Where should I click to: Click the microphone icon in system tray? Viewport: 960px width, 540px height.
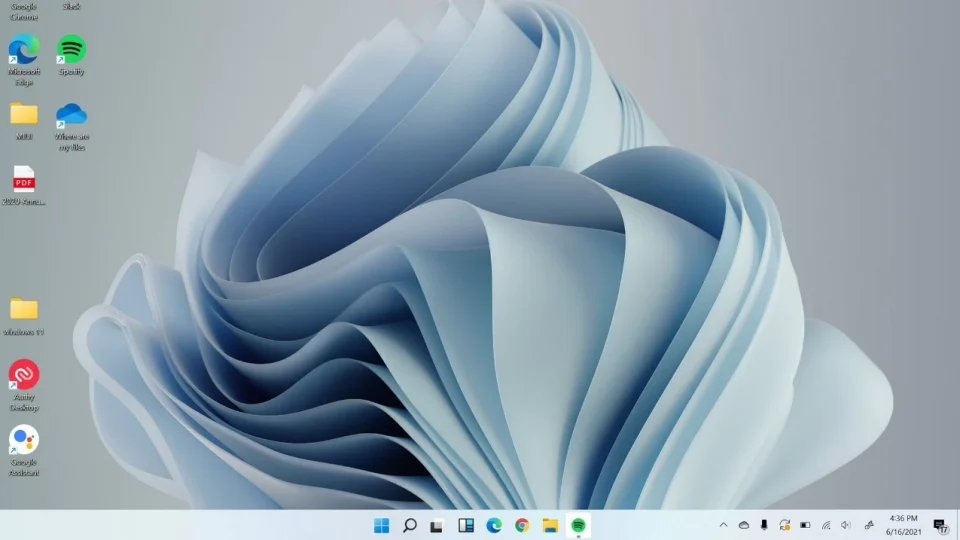[x=764, y=525]
